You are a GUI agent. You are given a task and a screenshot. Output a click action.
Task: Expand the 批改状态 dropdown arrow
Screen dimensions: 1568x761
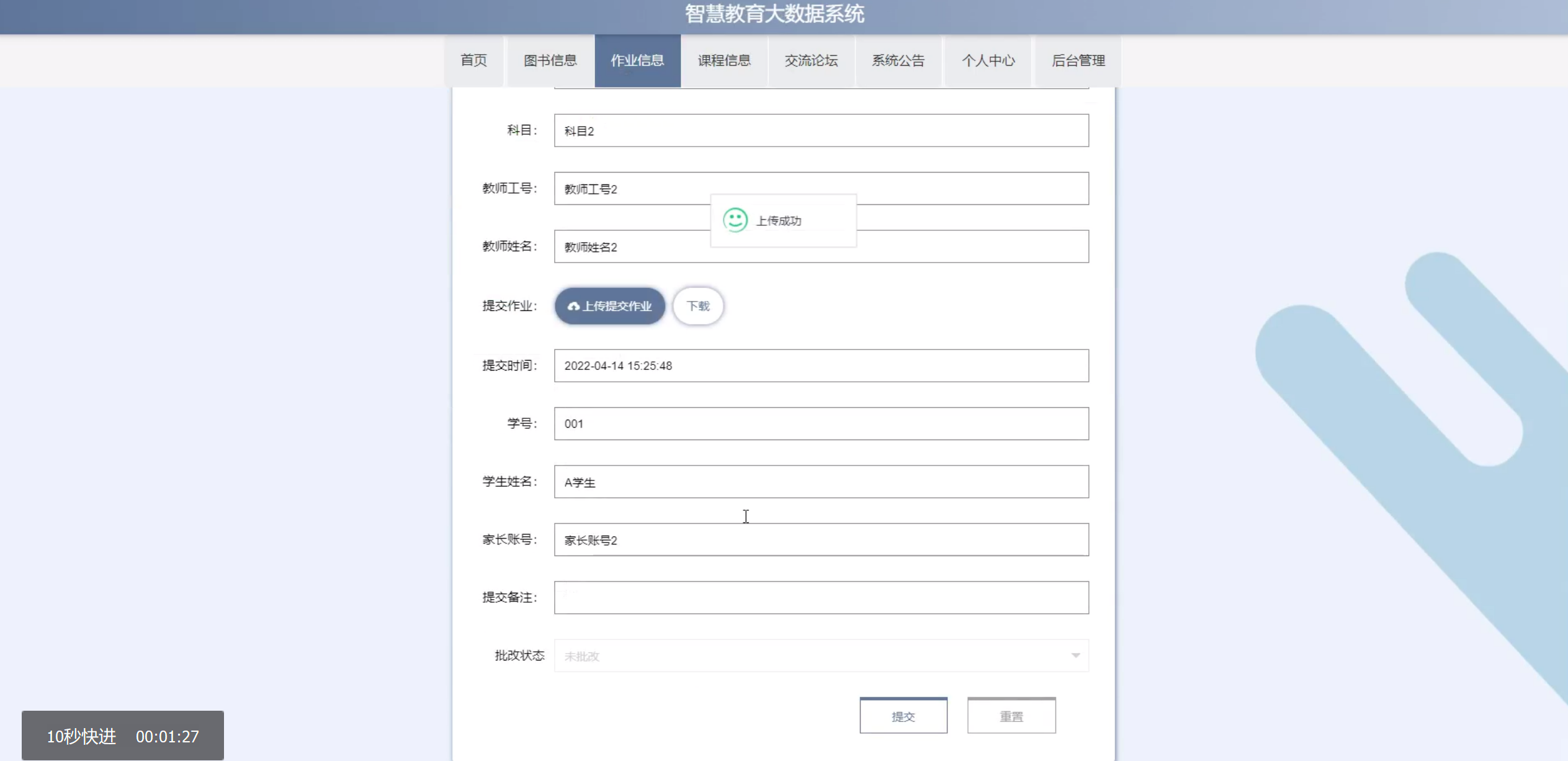pos(1075,655)
